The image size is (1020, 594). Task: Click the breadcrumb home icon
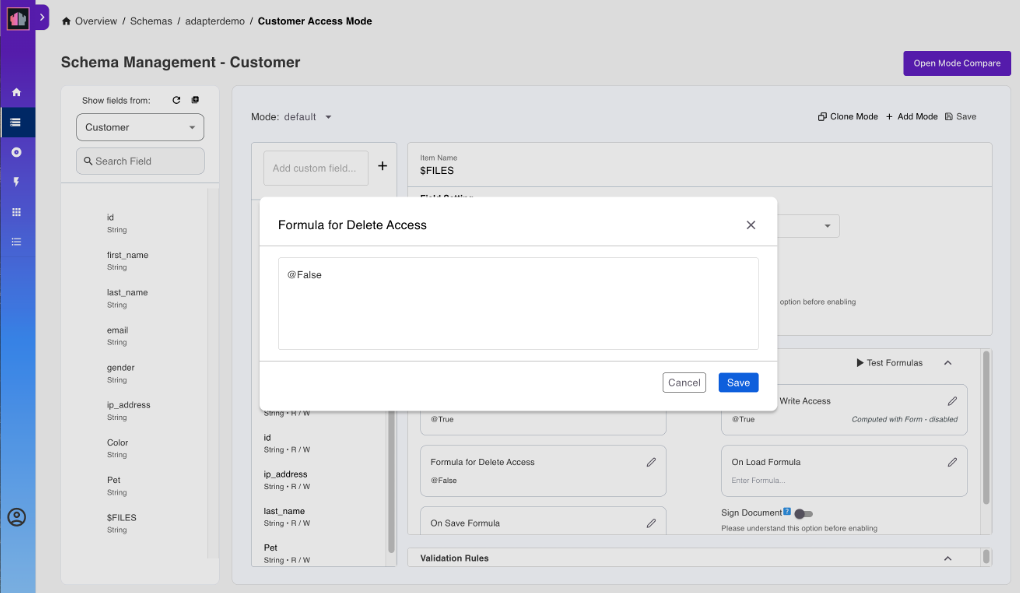pyautogui.click(x=66, y=21)
